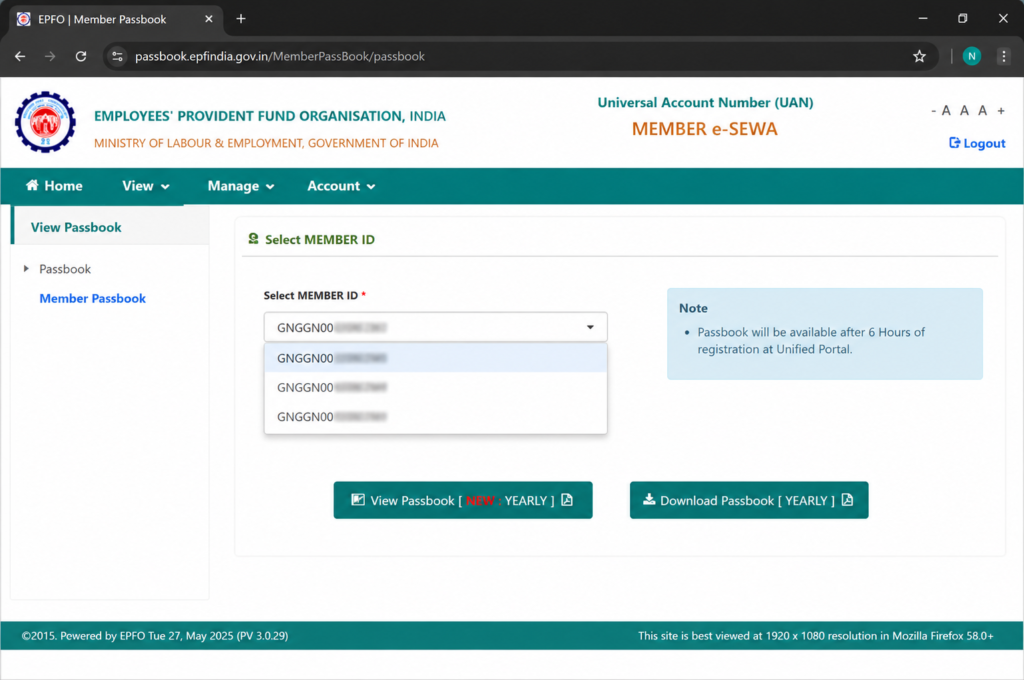Open the Select MEMBER ID combo box
Screen dimensions: 1024x680
[436, 327]
